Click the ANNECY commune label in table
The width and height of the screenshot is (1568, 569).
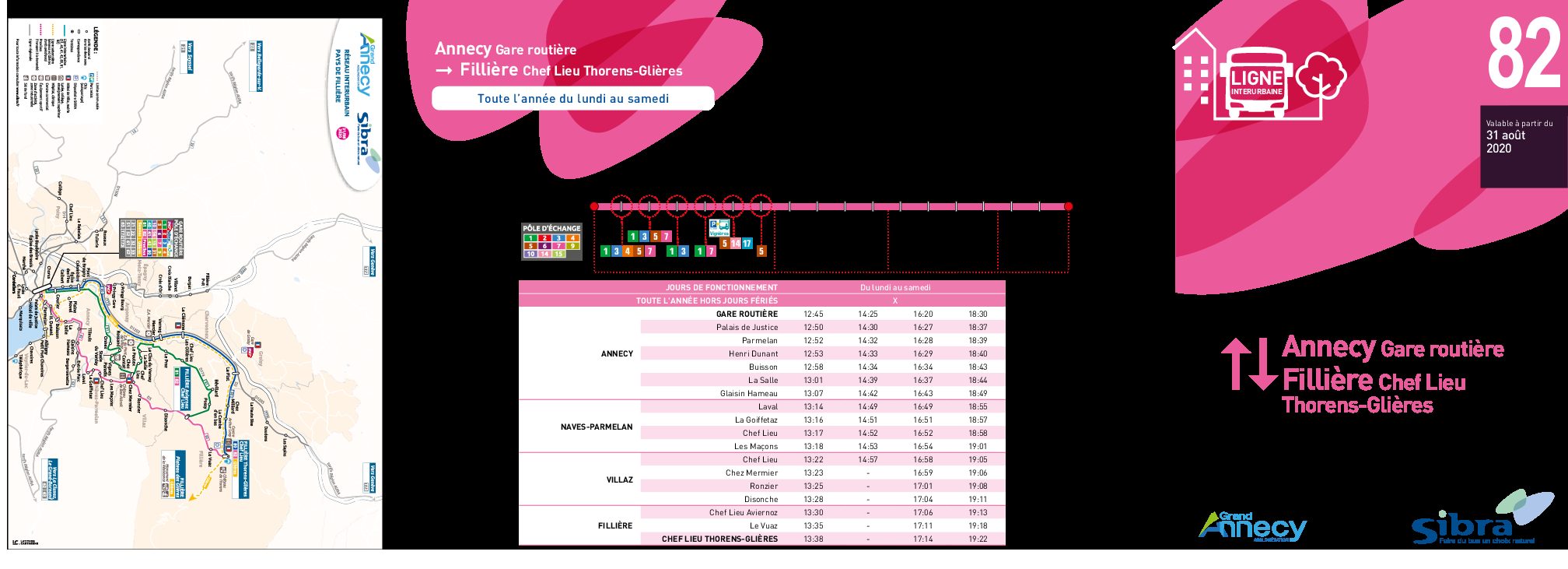[617, 353]
